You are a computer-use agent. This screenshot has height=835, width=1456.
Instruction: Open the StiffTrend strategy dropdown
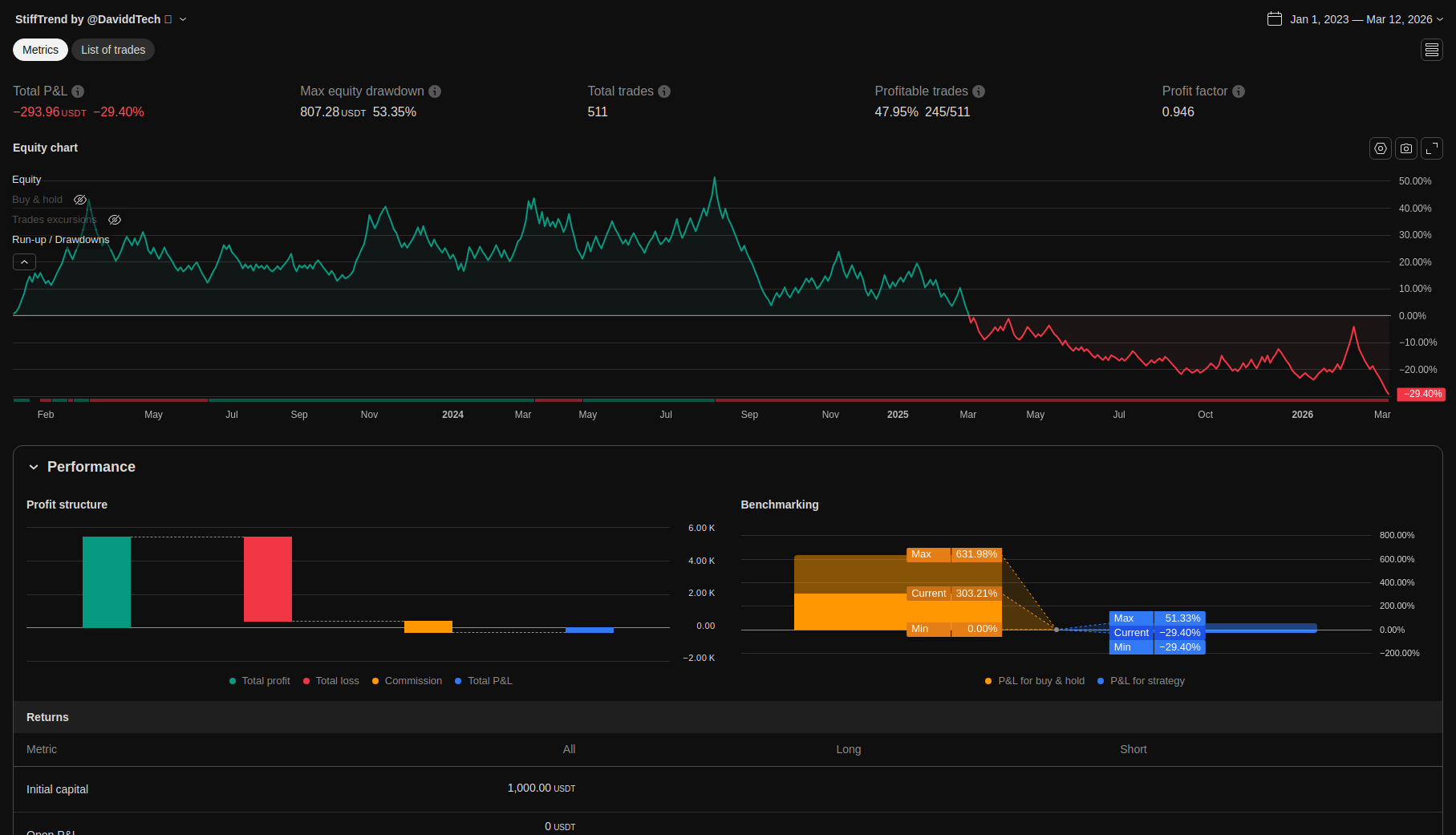coord(183,19)
